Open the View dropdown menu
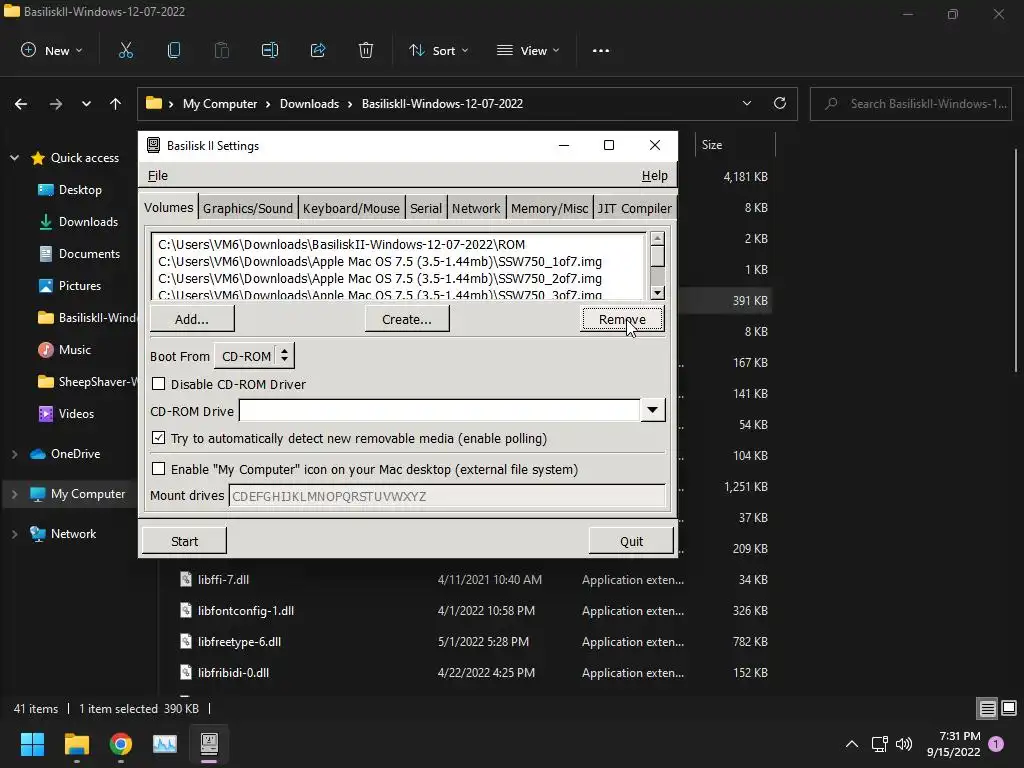 pyautogui.click(x=528, y=50)
